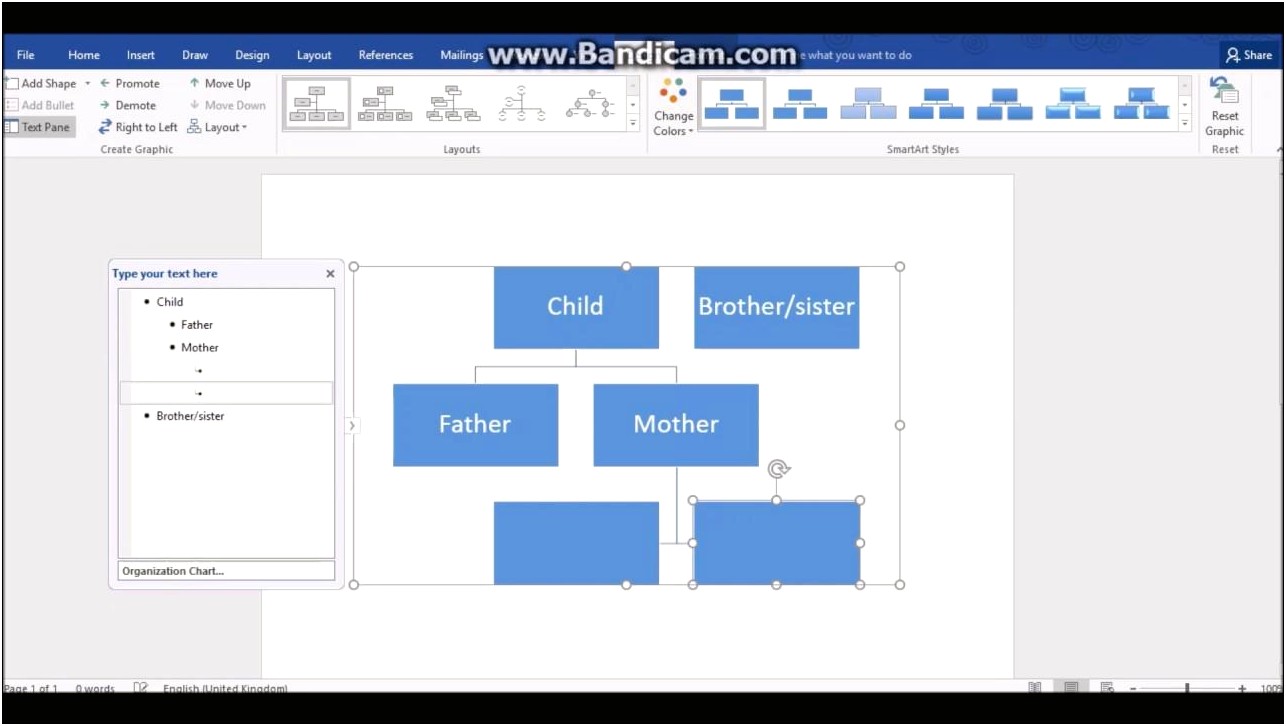Image resolution: width=1286 pixels, height=726 pixels.
Task: Click the ribbon collapse arrow
Action: pyautogui.click(x=1280, y=150)
